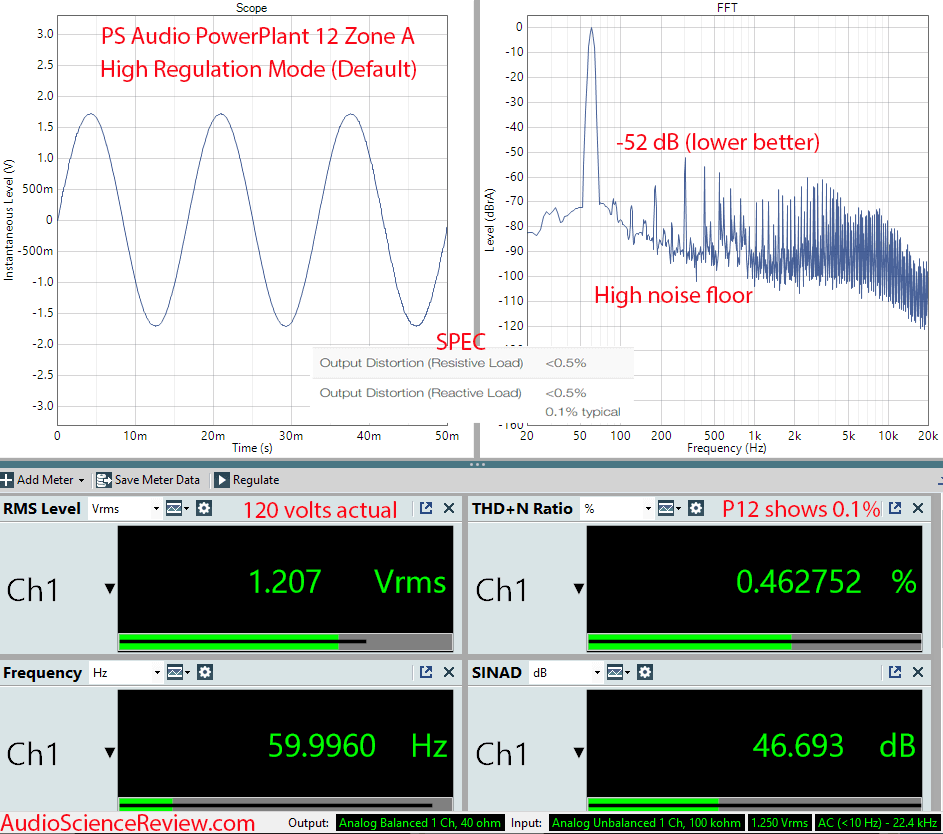Expand the Ch1 arrow on Frequency meter

tap(109, 752)
